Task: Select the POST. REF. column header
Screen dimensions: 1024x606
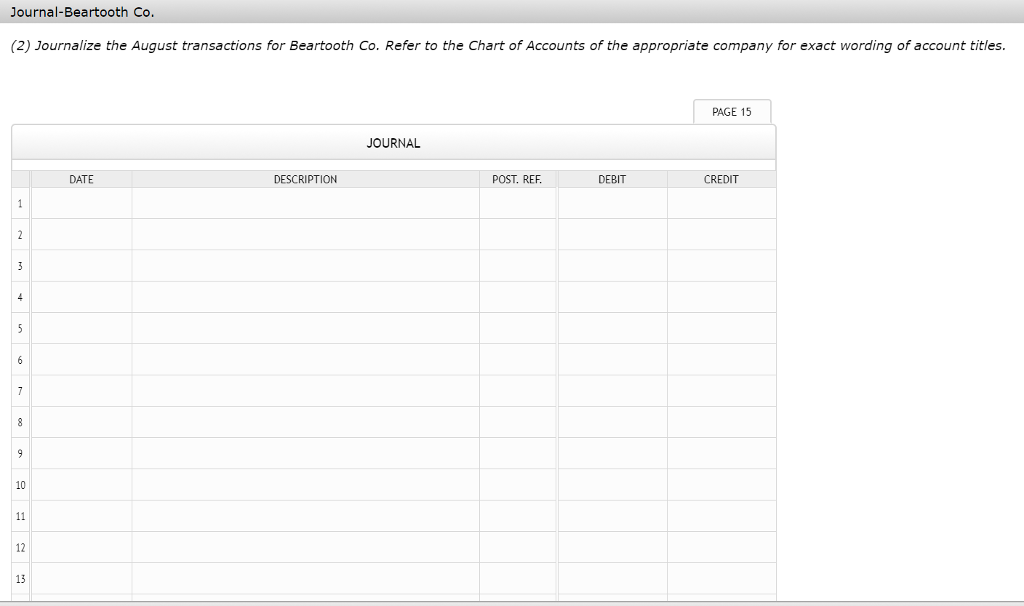Action: click(517, 179)
